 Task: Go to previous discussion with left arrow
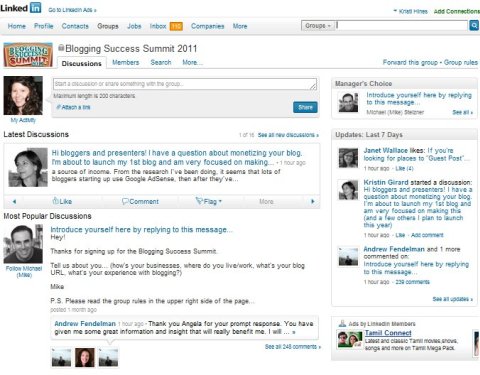pos(14,201)
